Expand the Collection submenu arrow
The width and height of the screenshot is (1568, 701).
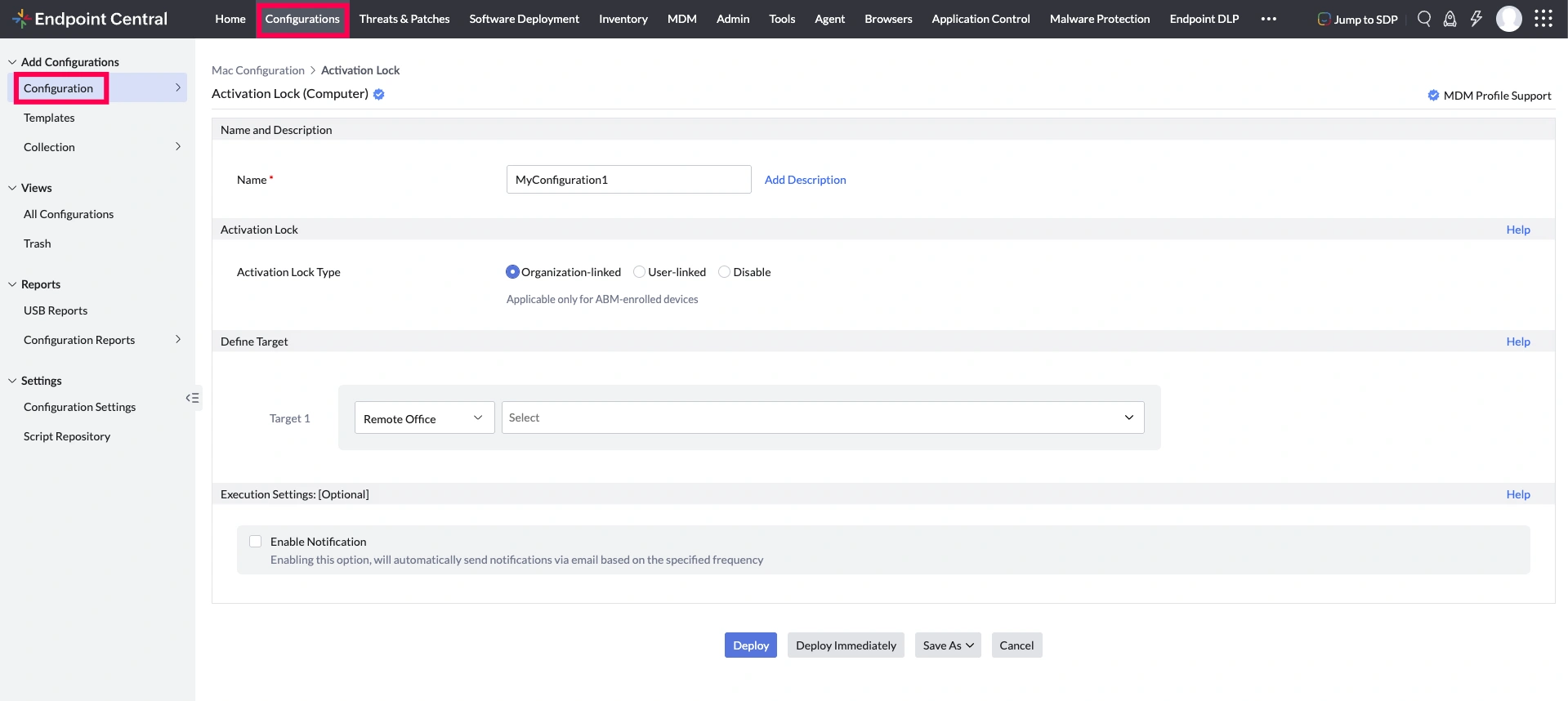coord(178,146)
